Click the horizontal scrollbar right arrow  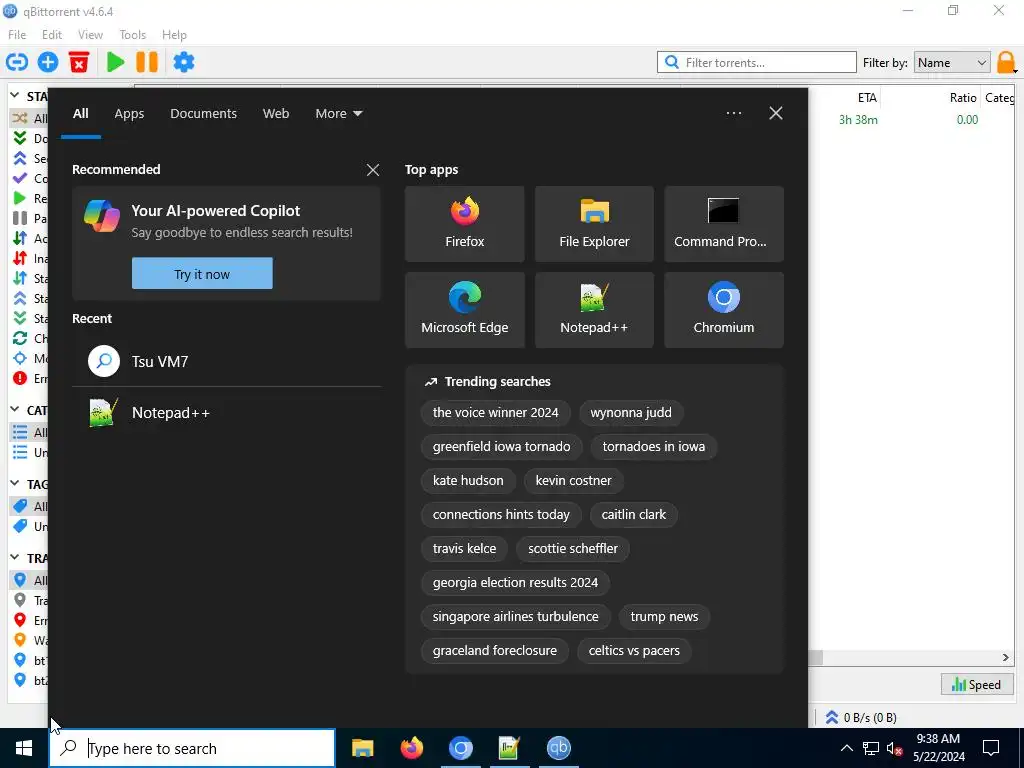(1006, 658)
